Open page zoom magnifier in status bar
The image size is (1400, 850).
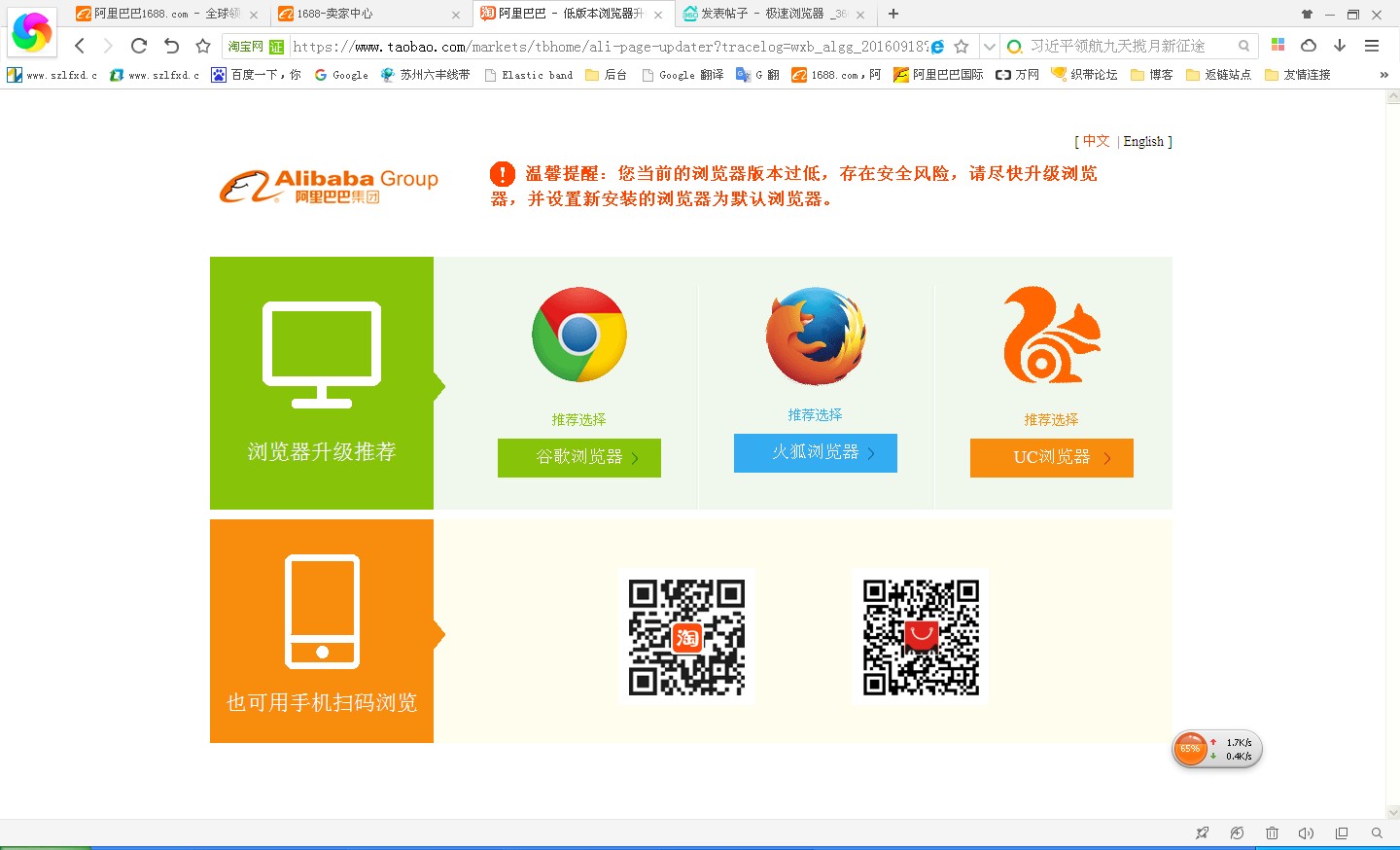point(1377,833)
